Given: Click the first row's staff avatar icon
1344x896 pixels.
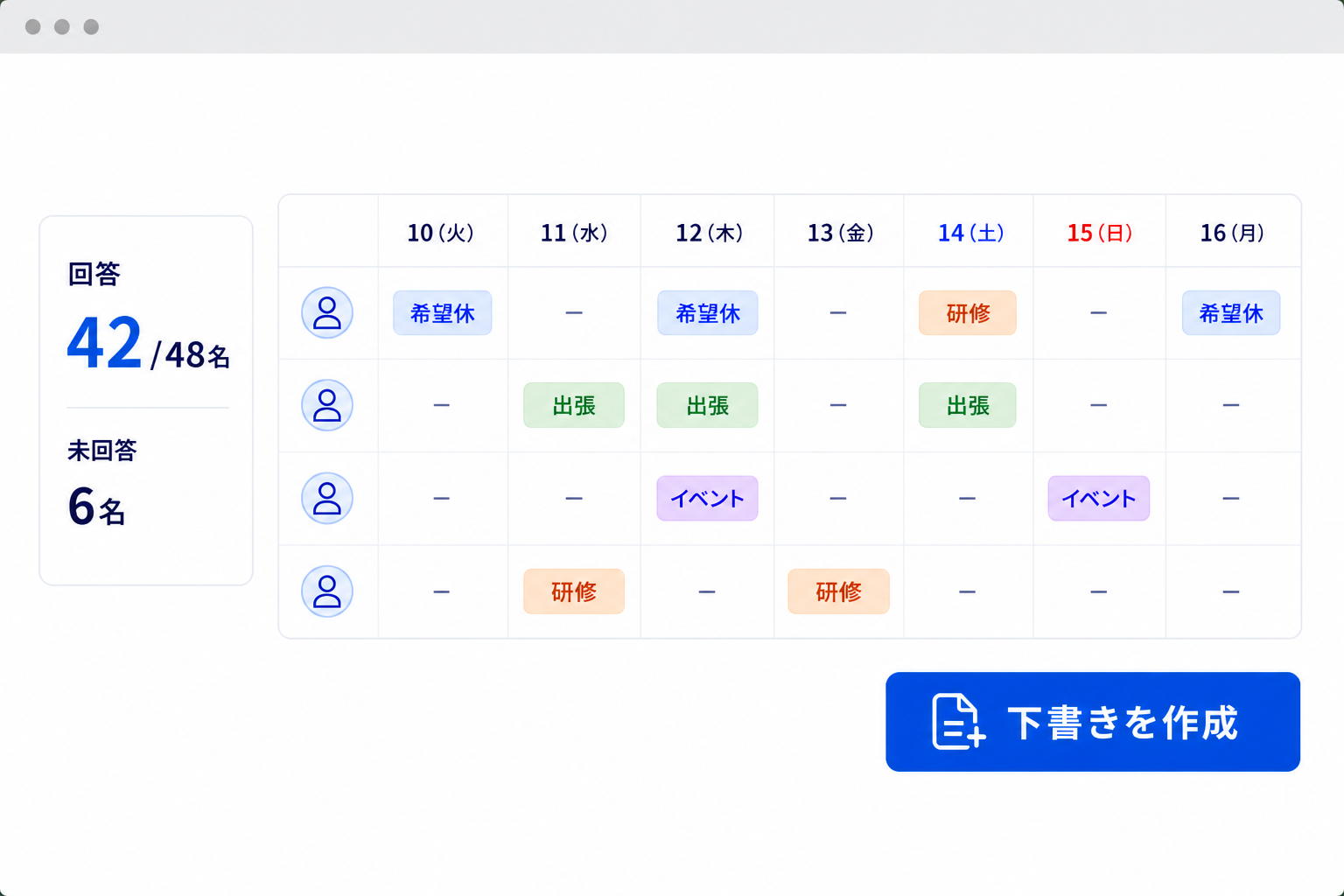Looking at the screenshot, I should [327, 312].
